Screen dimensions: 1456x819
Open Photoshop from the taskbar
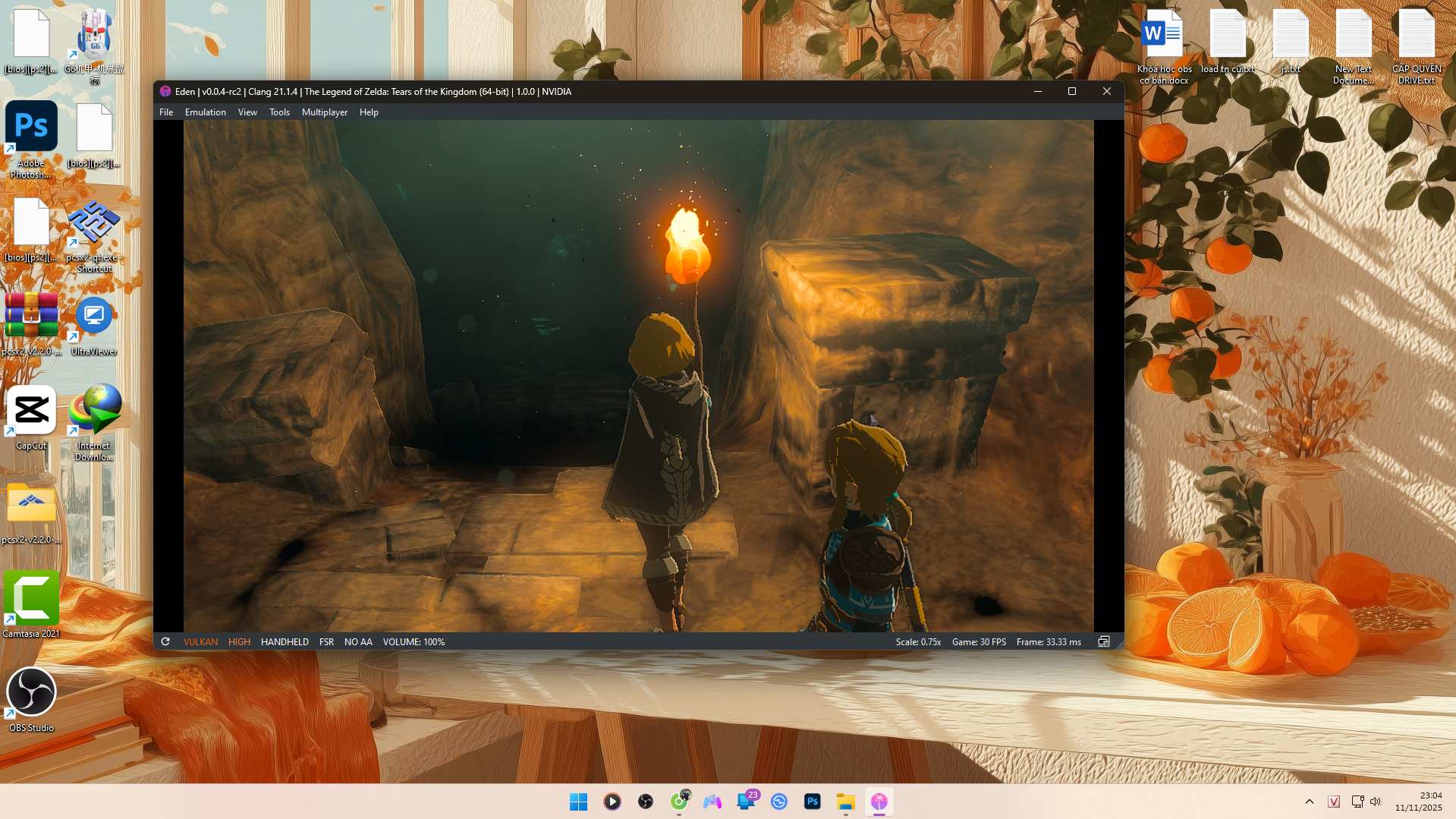click(x=812, y=802)
